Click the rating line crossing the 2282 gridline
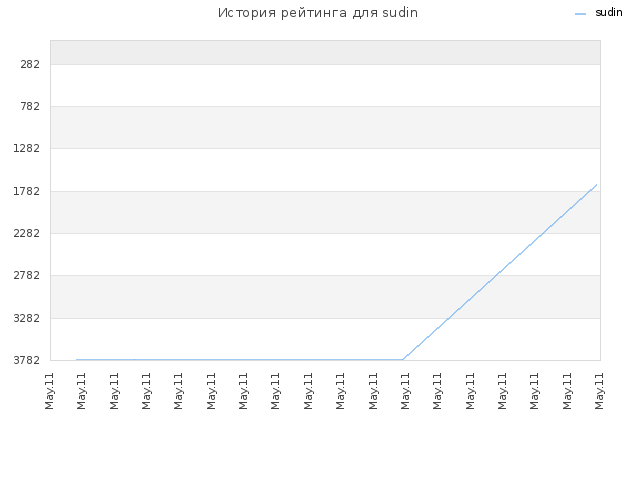Image resolution: width=640 pixels, height=480 pixels. point(542,233)
